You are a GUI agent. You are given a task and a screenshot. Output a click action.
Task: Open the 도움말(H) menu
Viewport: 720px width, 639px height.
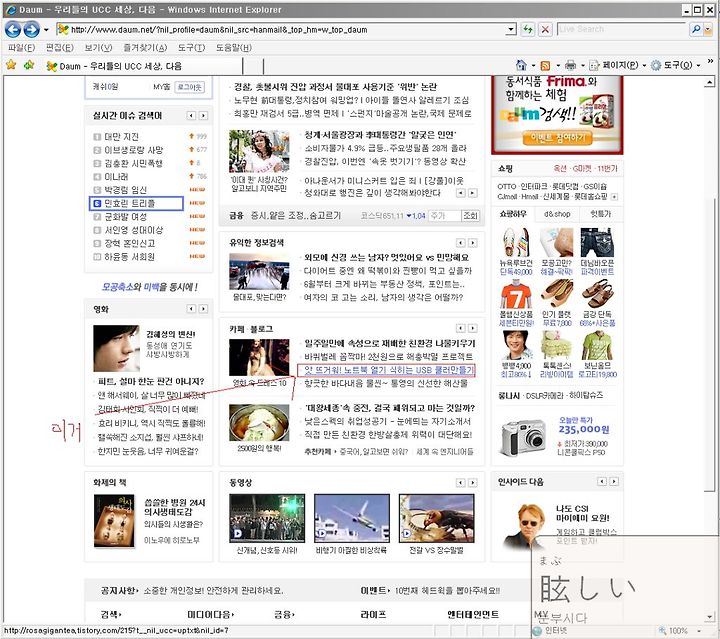point(234,48)
